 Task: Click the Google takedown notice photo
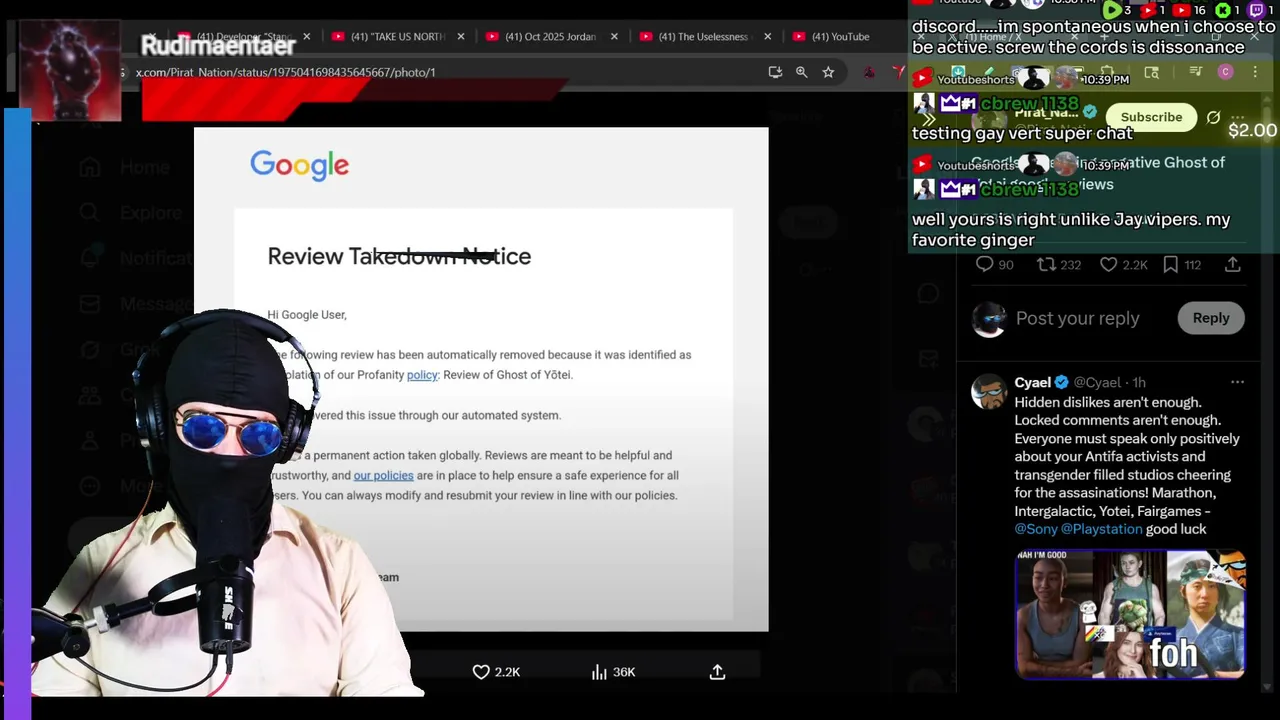pos(481,379)
